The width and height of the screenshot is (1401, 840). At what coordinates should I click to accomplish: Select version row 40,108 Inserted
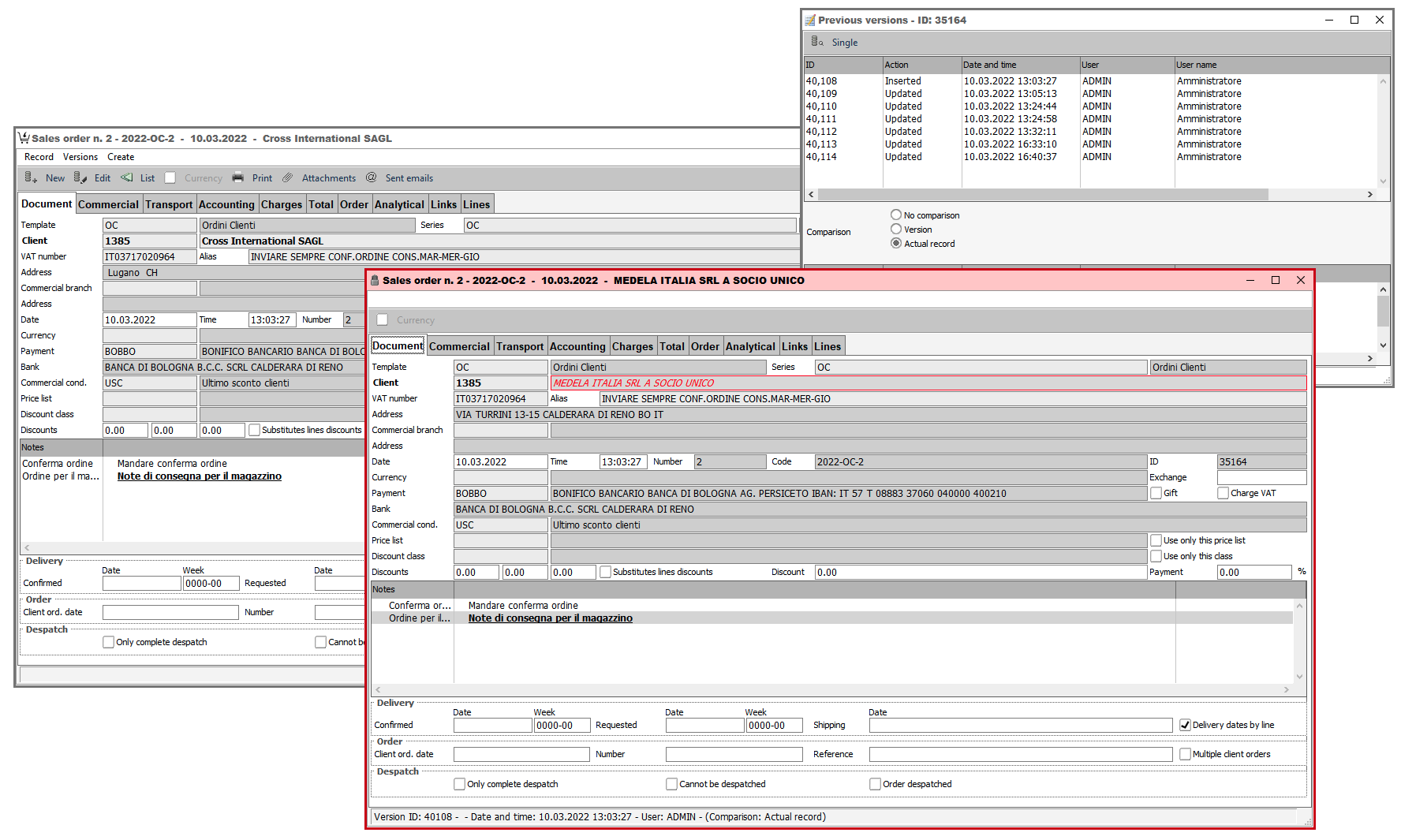coord(1090,80)
